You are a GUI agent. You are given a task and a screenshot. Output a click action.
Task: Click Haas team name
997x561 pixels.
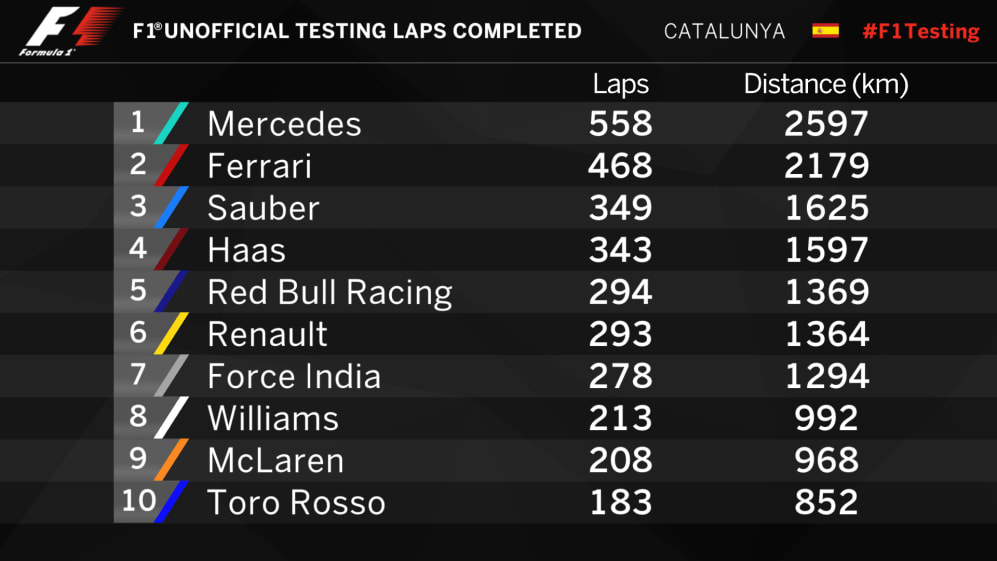246,250
